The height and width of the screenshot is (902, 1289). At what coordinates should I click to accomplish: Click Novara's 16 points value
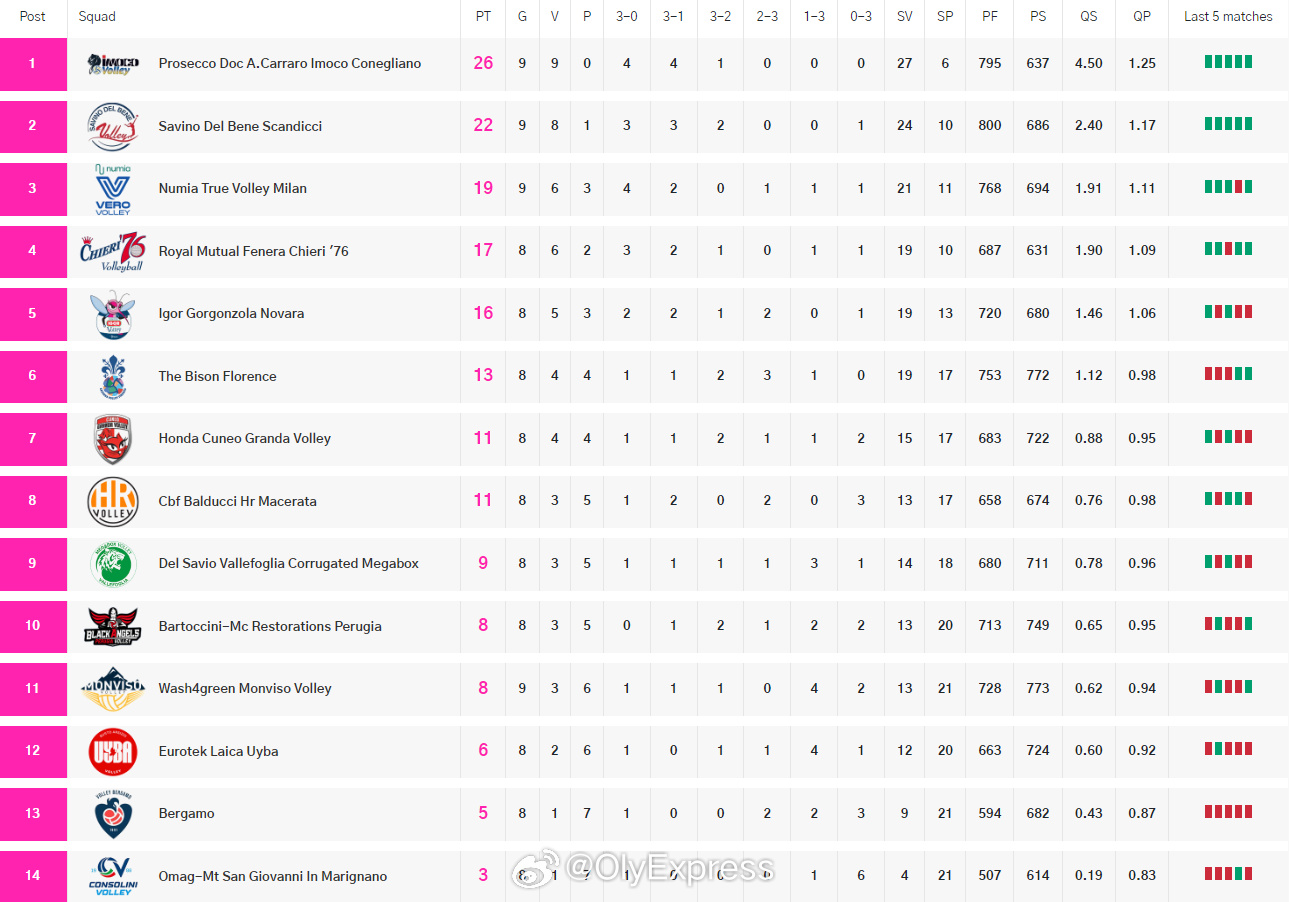point(483,313)
